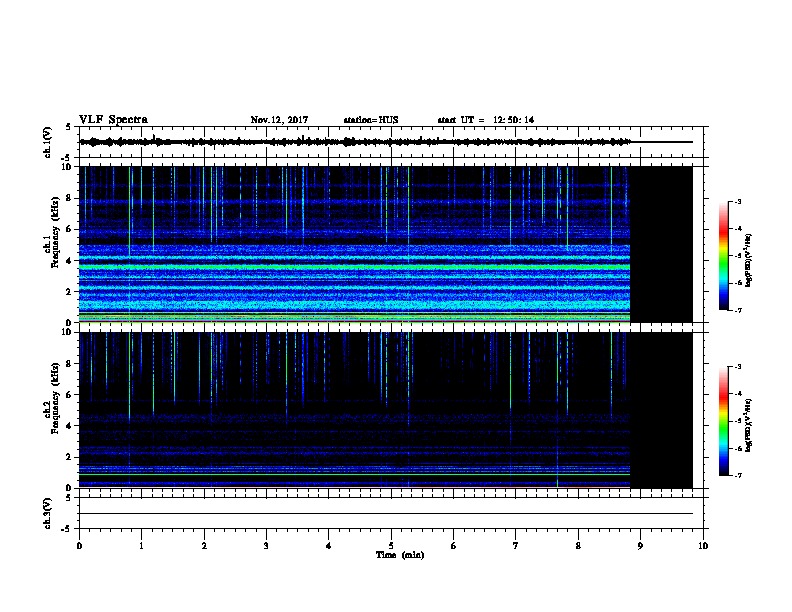Click the "ch.1(V)" waveform axis label

pos(47,142)
